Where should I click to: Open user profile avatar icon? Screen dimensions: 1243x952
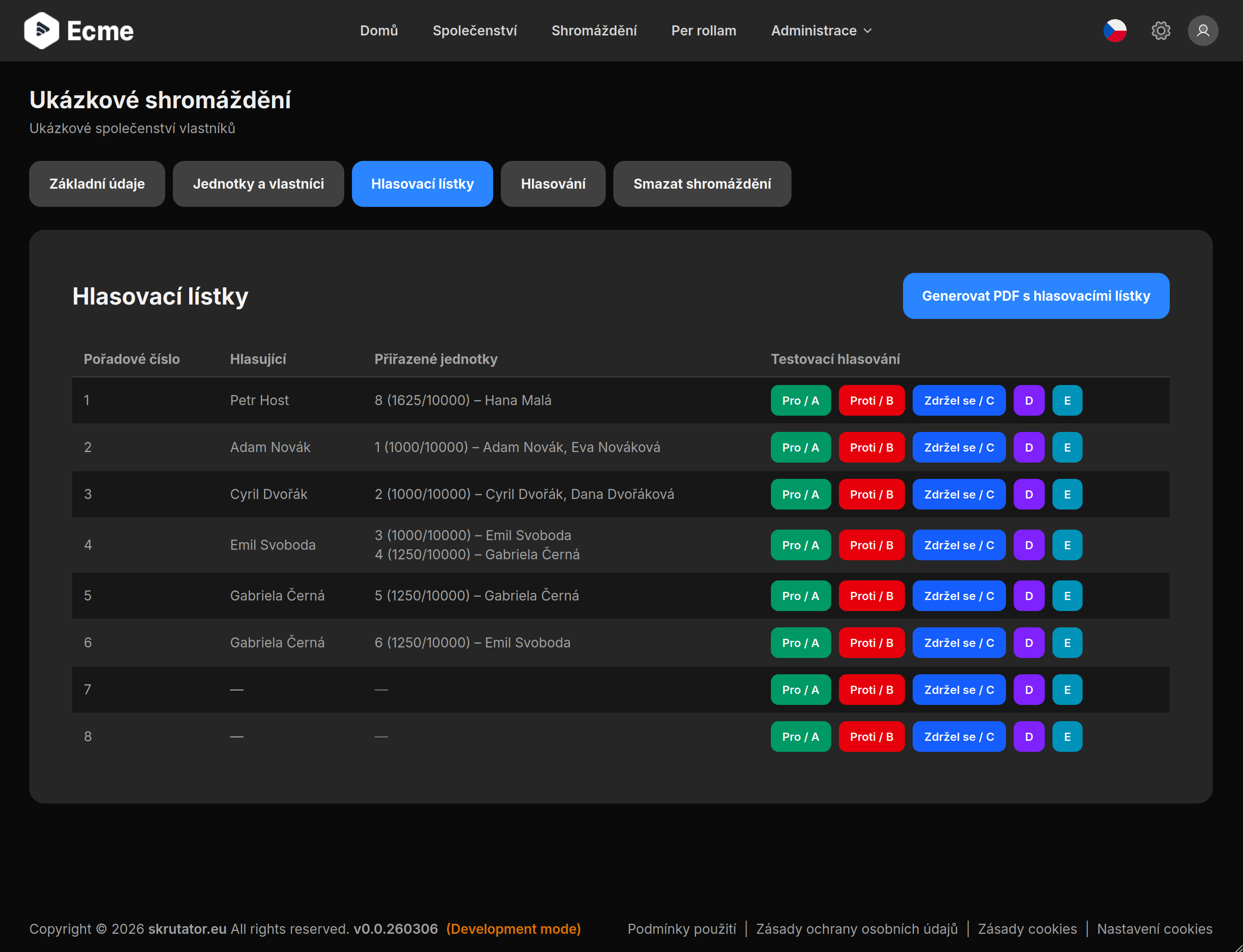[1203, 31]
